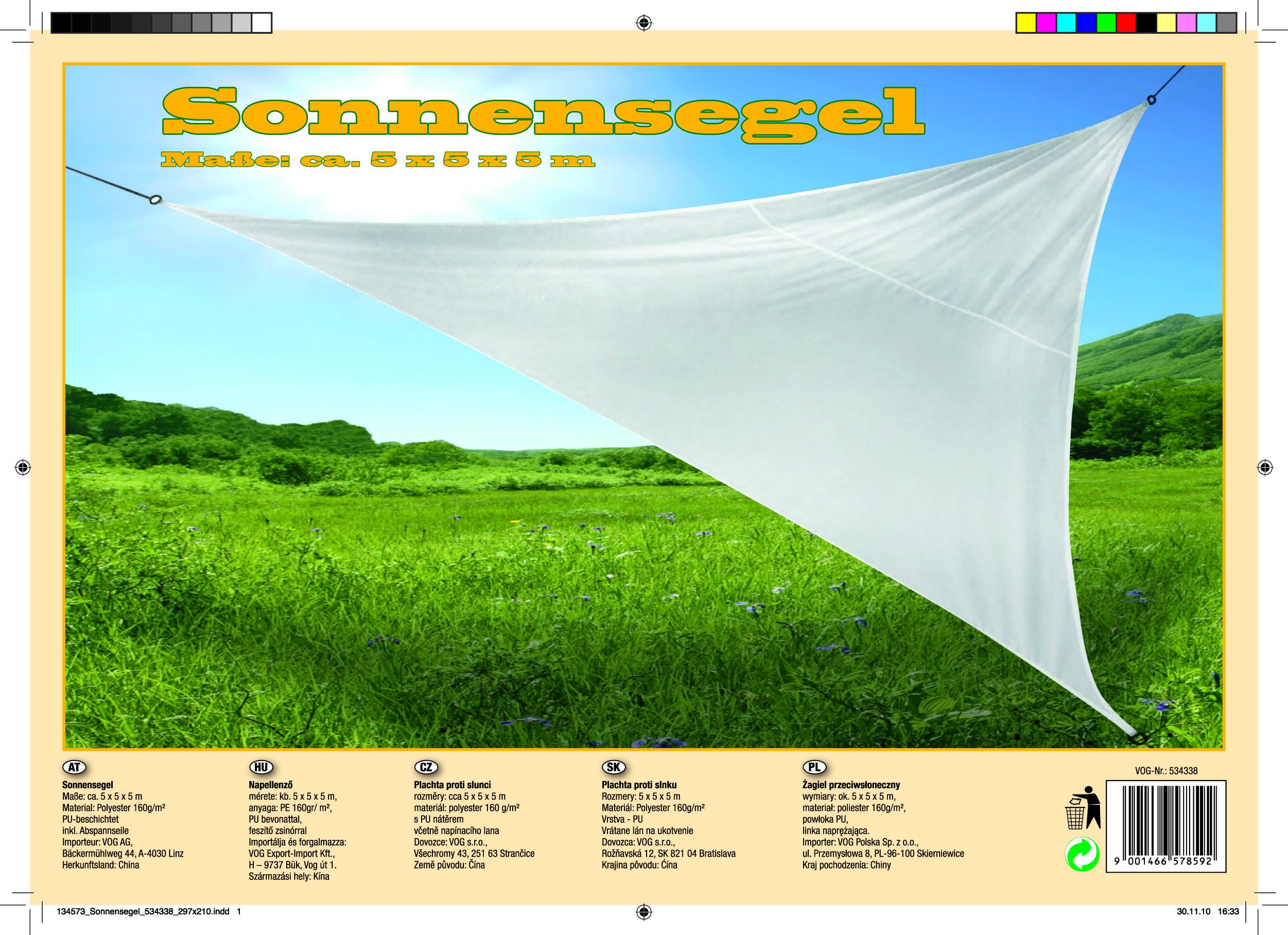Click the 'inkl. Abspannseile' line
This screenshot has width=1288, height=935.
[x=95, y=831]
